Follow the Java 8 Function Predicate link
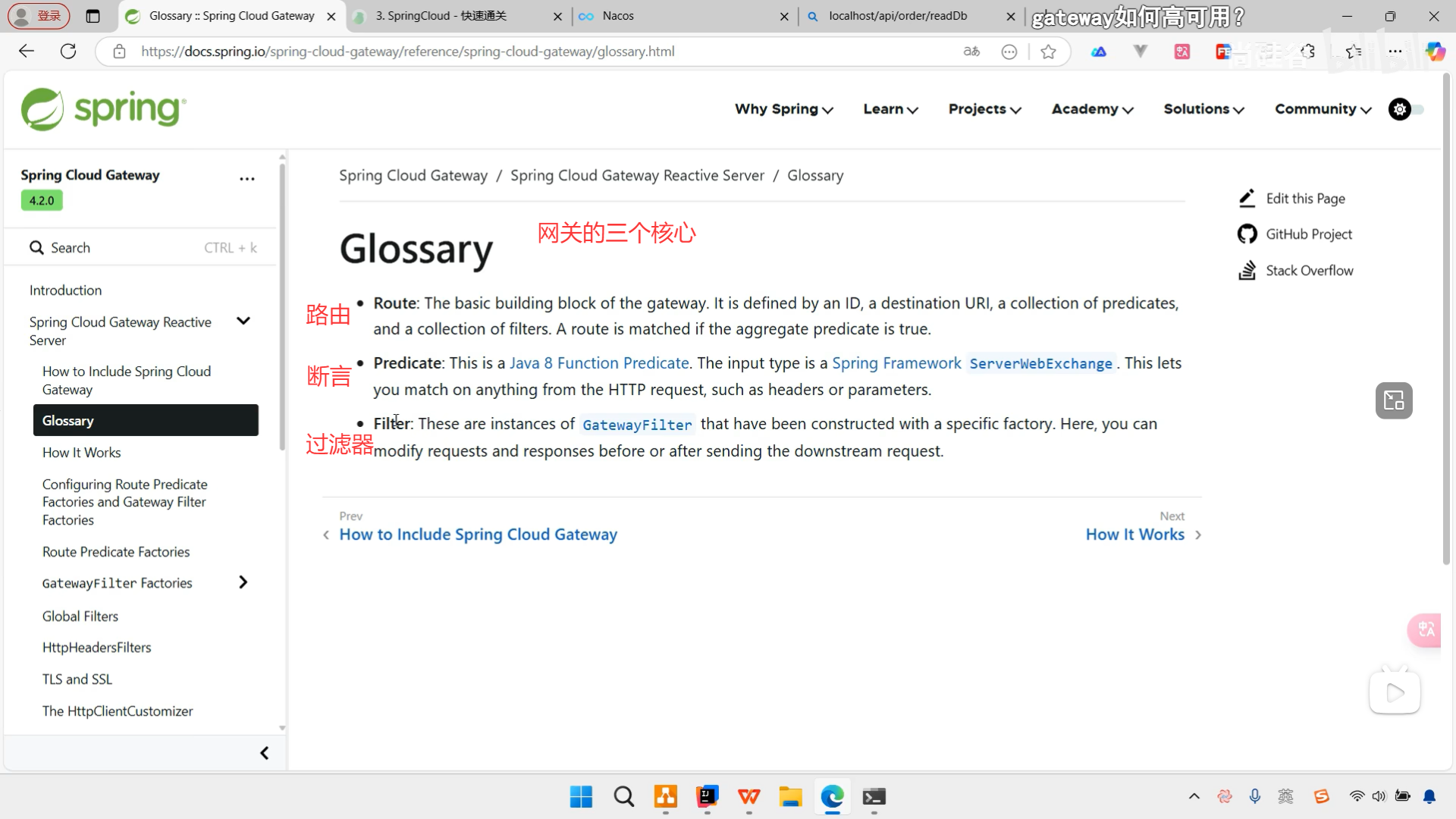 click(599, 363)
